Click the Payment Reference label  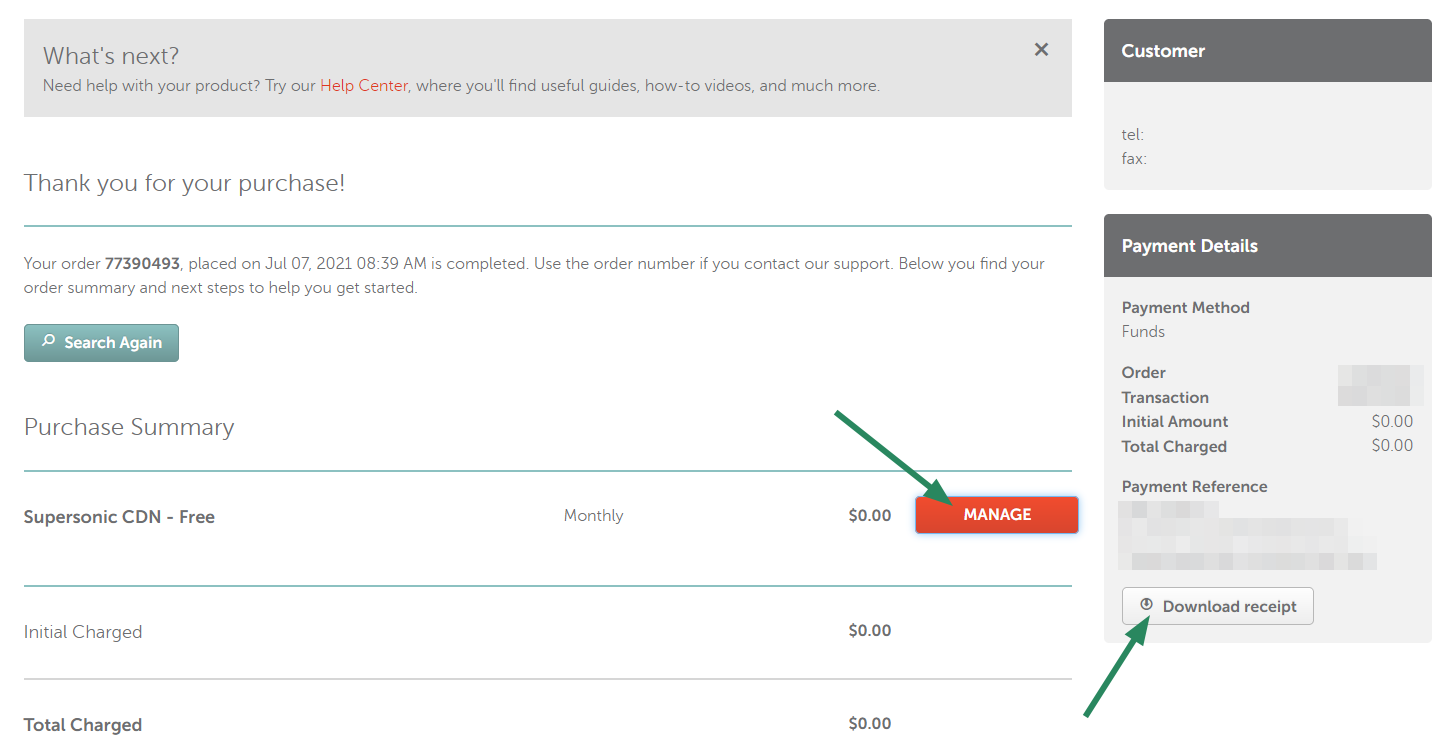point(1194,487)
